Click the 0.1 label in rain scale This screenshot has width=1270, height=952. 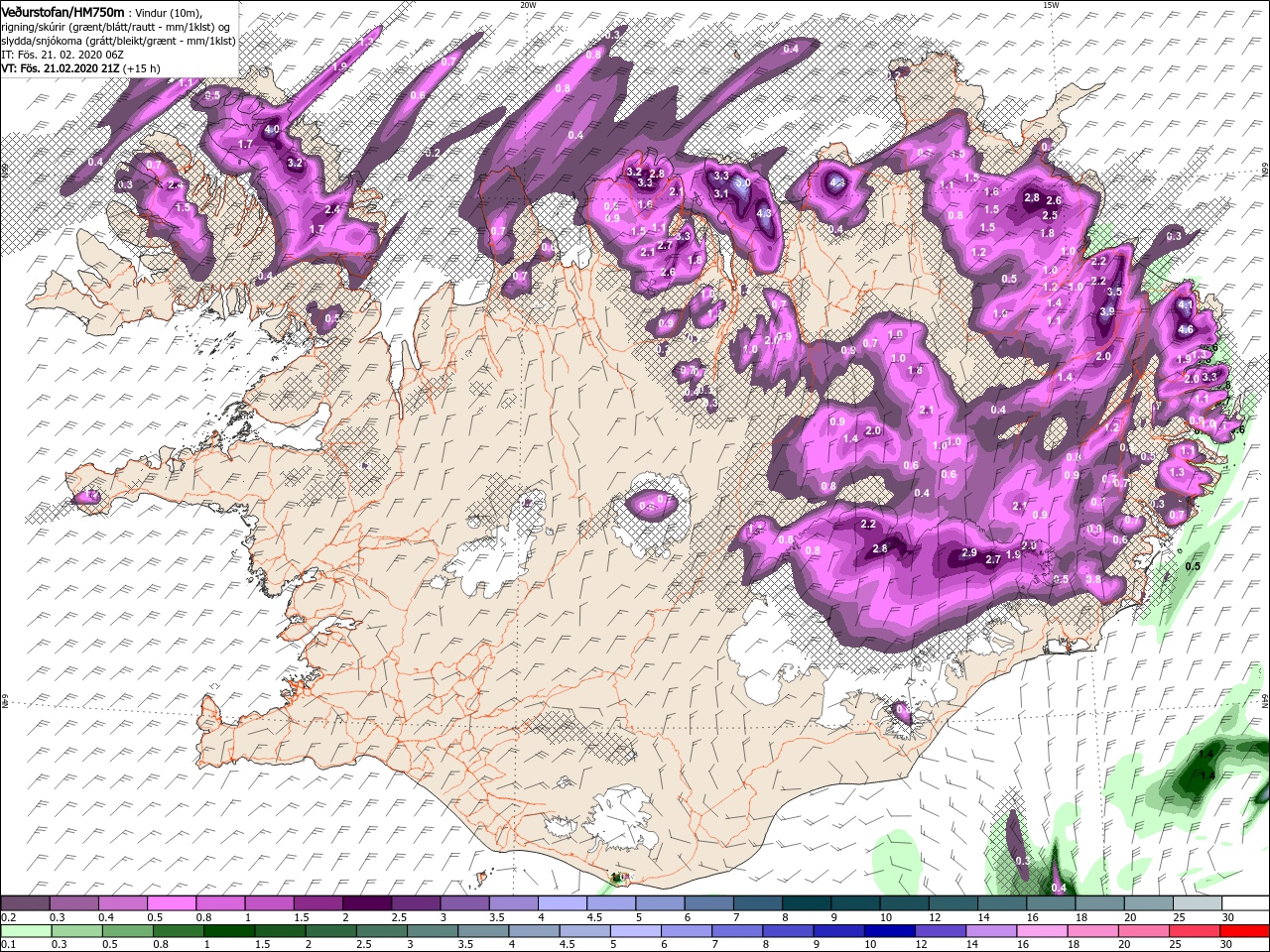tap(10, 944)
